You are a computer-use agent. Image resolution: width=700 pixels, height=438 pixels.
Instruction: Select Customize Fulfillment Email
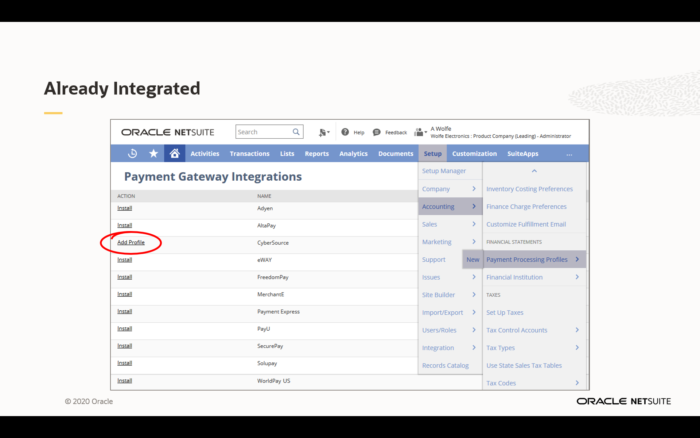pos(526,224)
